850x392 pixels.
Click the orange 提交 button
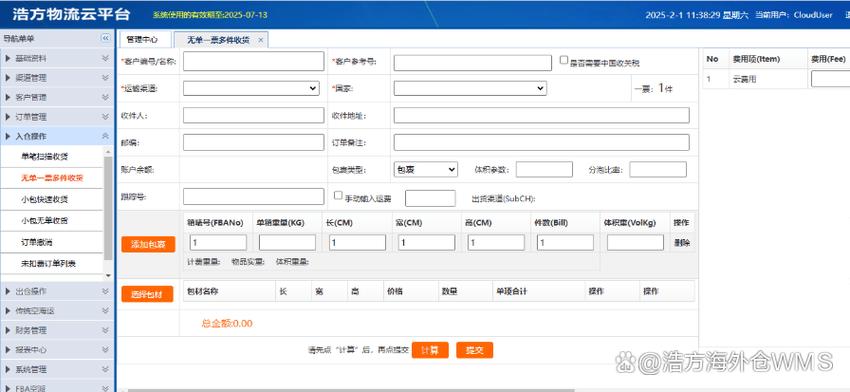pyautogui.click(x=474, y=350)
